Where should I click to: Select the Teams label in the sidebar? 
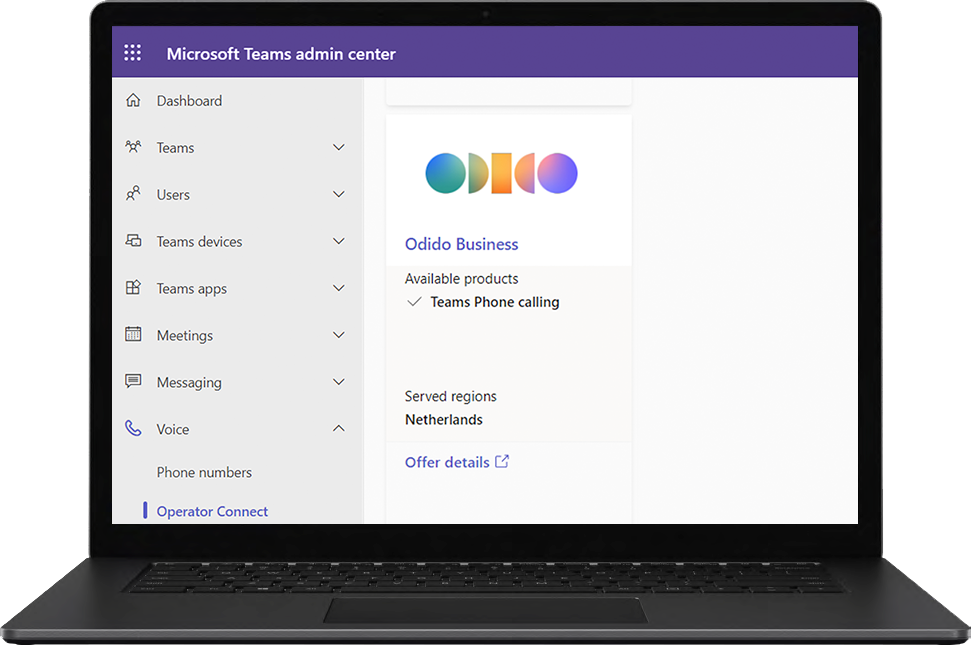pos(175,148)
